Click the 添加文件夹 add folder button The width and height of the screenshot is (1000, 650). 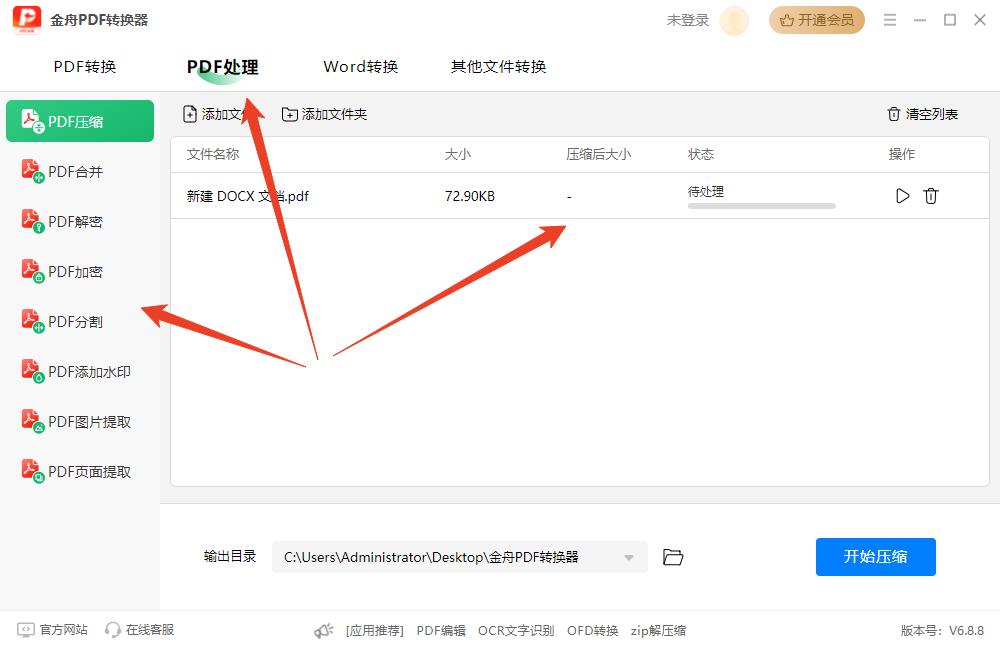click(324, 114)
